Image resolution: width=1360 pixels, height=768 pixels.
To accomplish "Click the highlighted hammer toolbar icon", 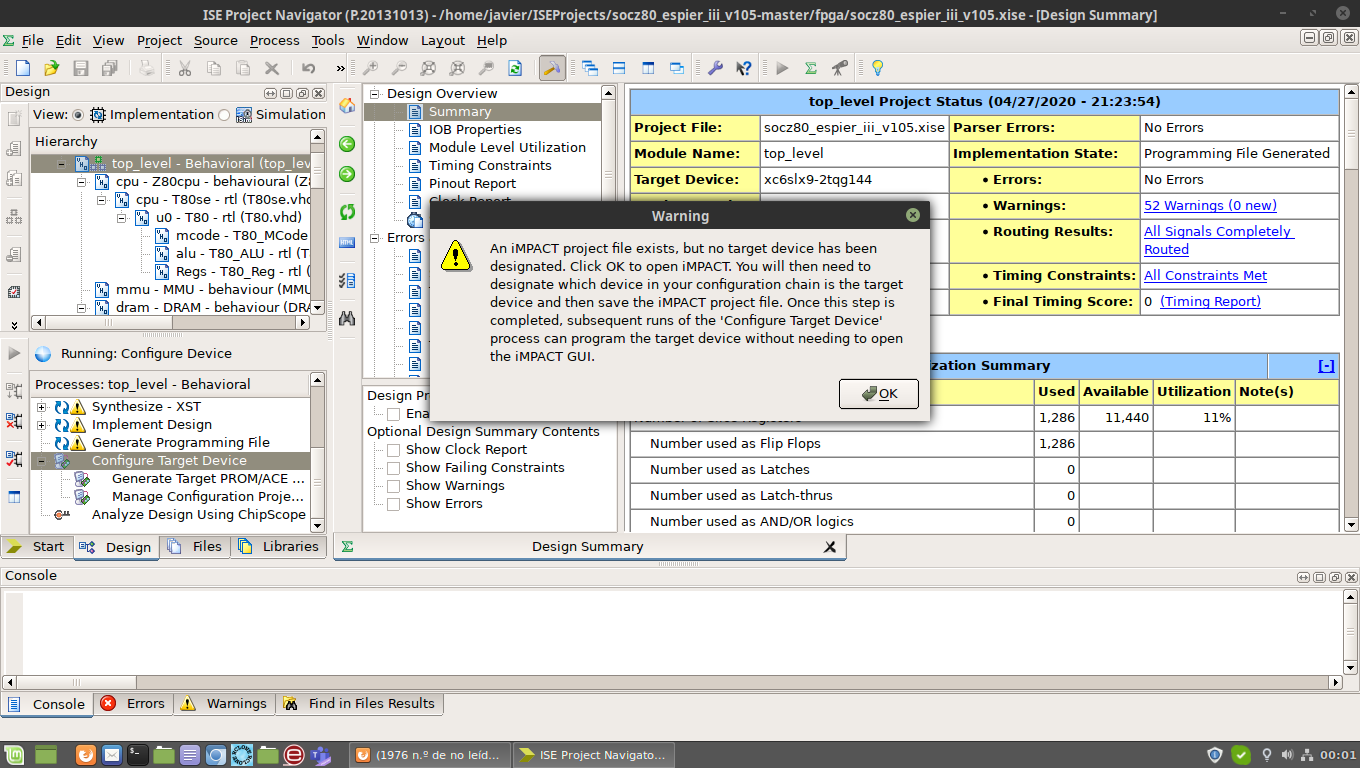I will [552, 68].
